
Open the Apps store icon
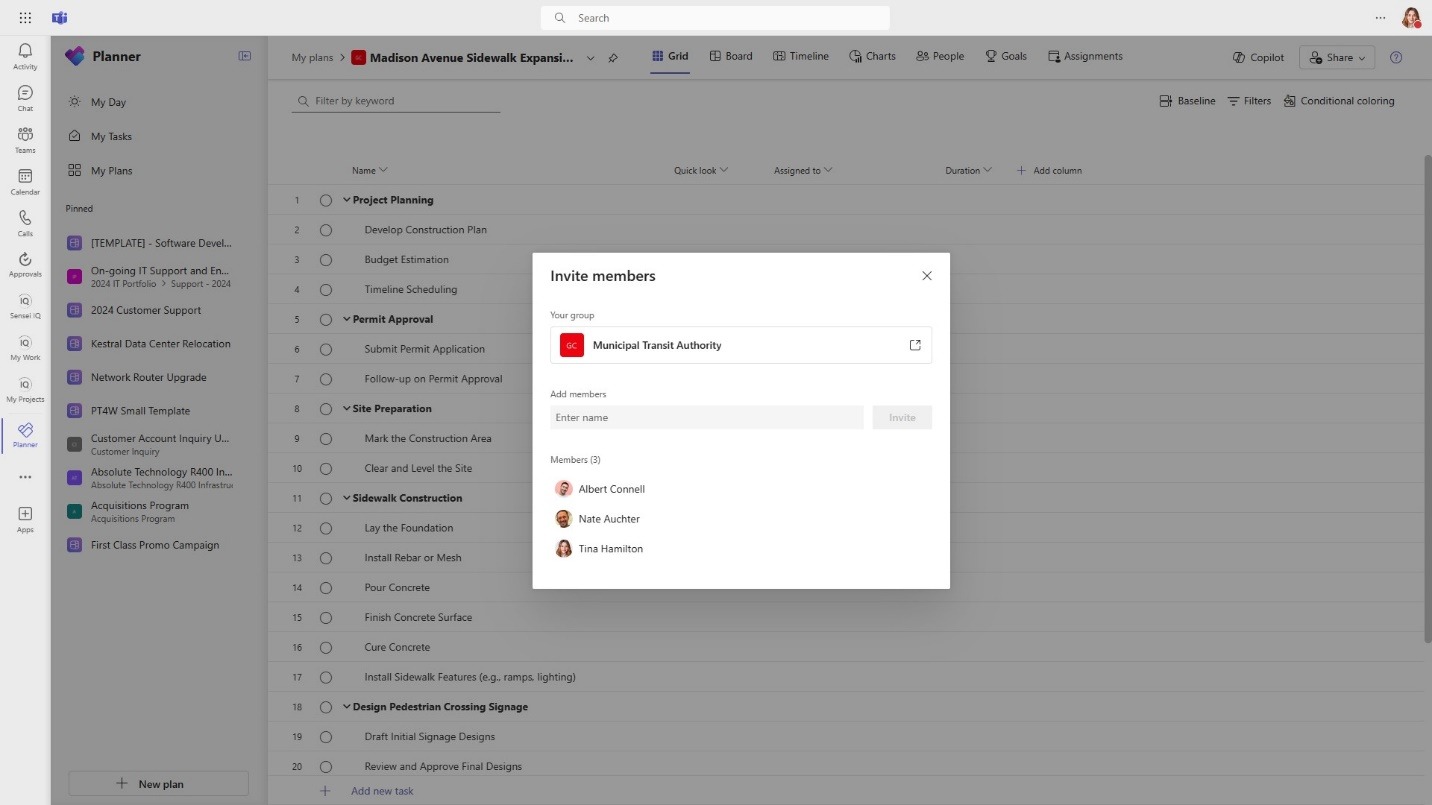[25, 519]
